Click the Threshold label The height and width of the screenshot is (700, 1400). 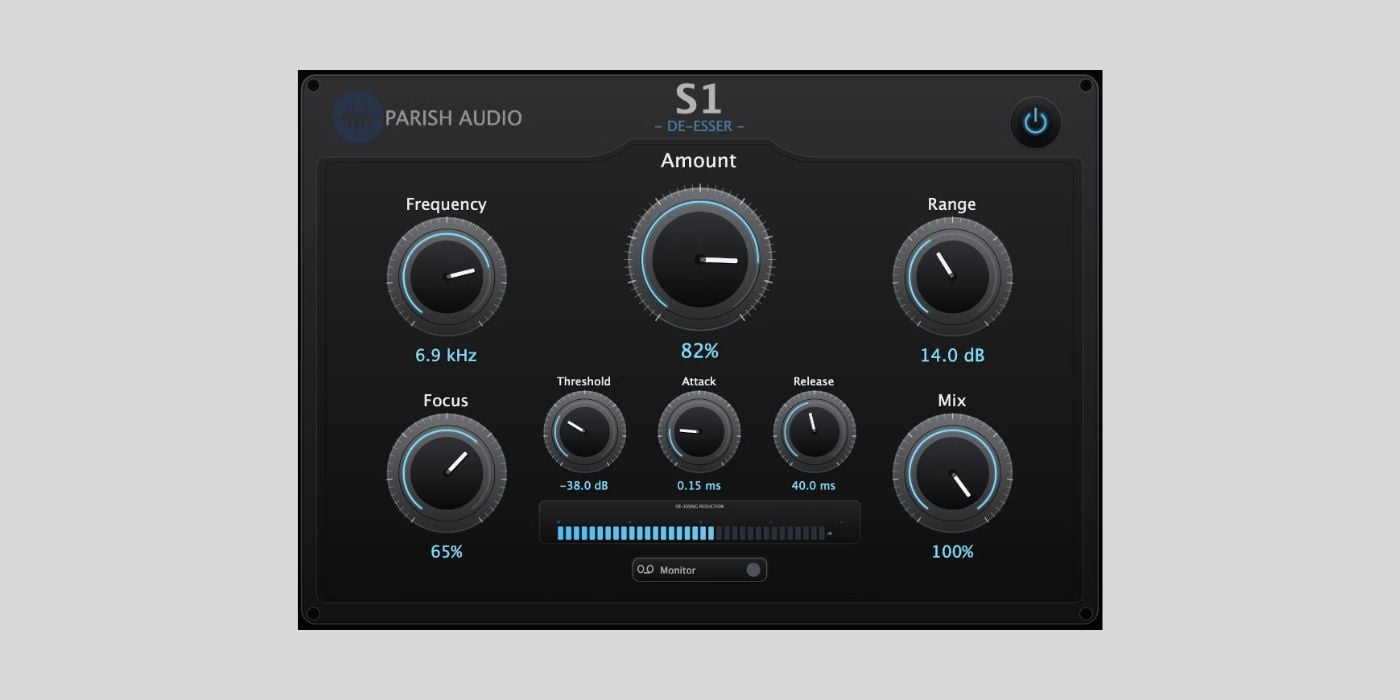(584, 381)
